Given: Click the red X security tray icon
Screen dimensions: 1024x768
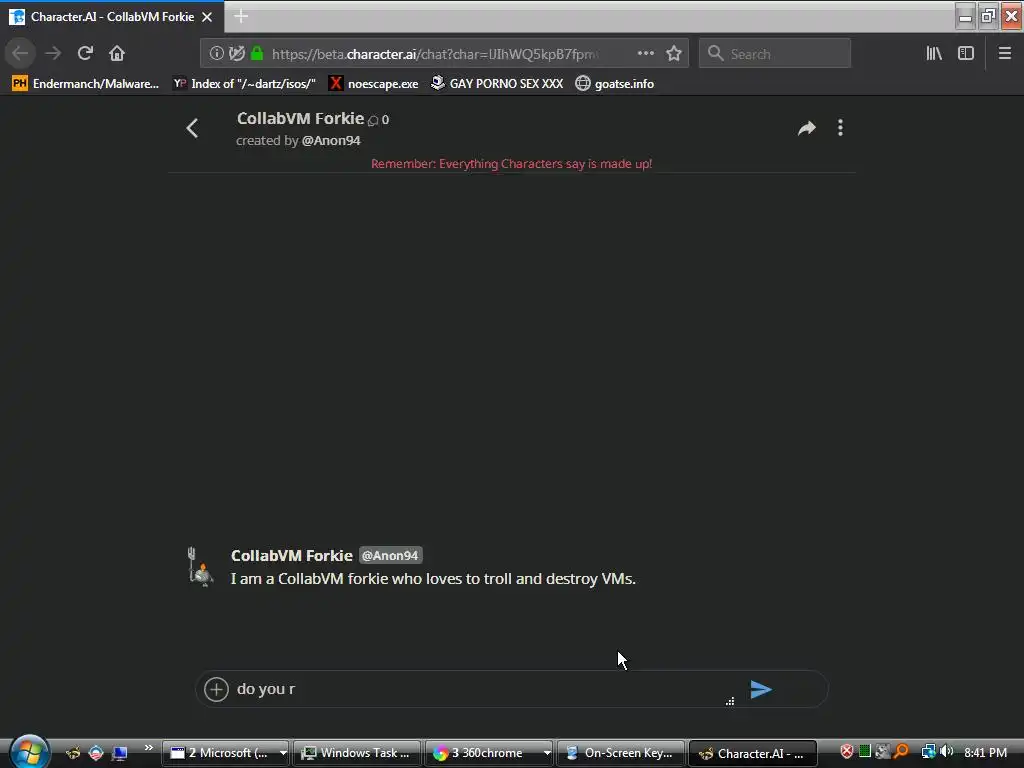Looking at the screenshot, I should (846, 752).
